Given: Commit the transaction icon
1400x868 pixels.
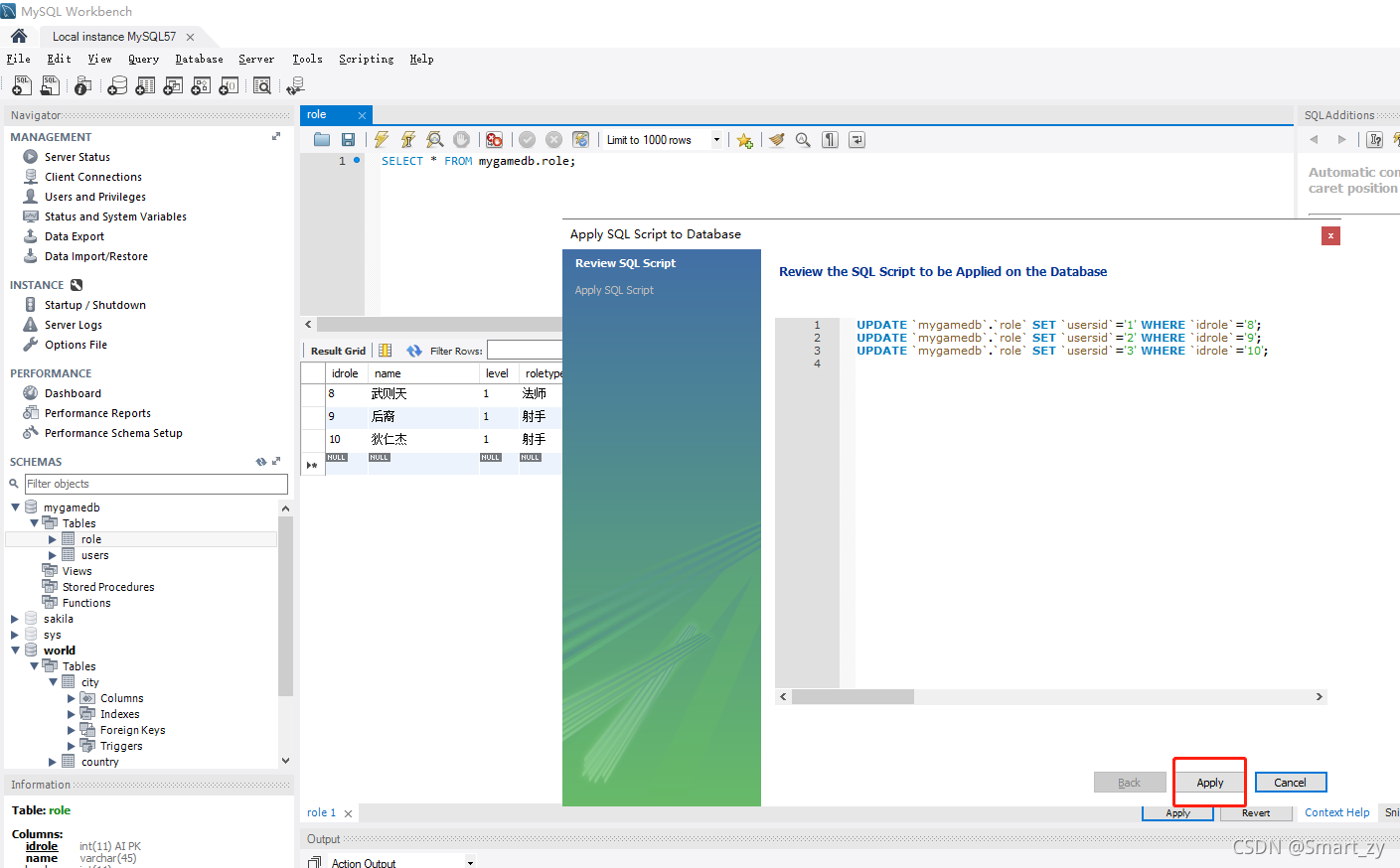Looking at the screenshot, I should coord(528,140).
